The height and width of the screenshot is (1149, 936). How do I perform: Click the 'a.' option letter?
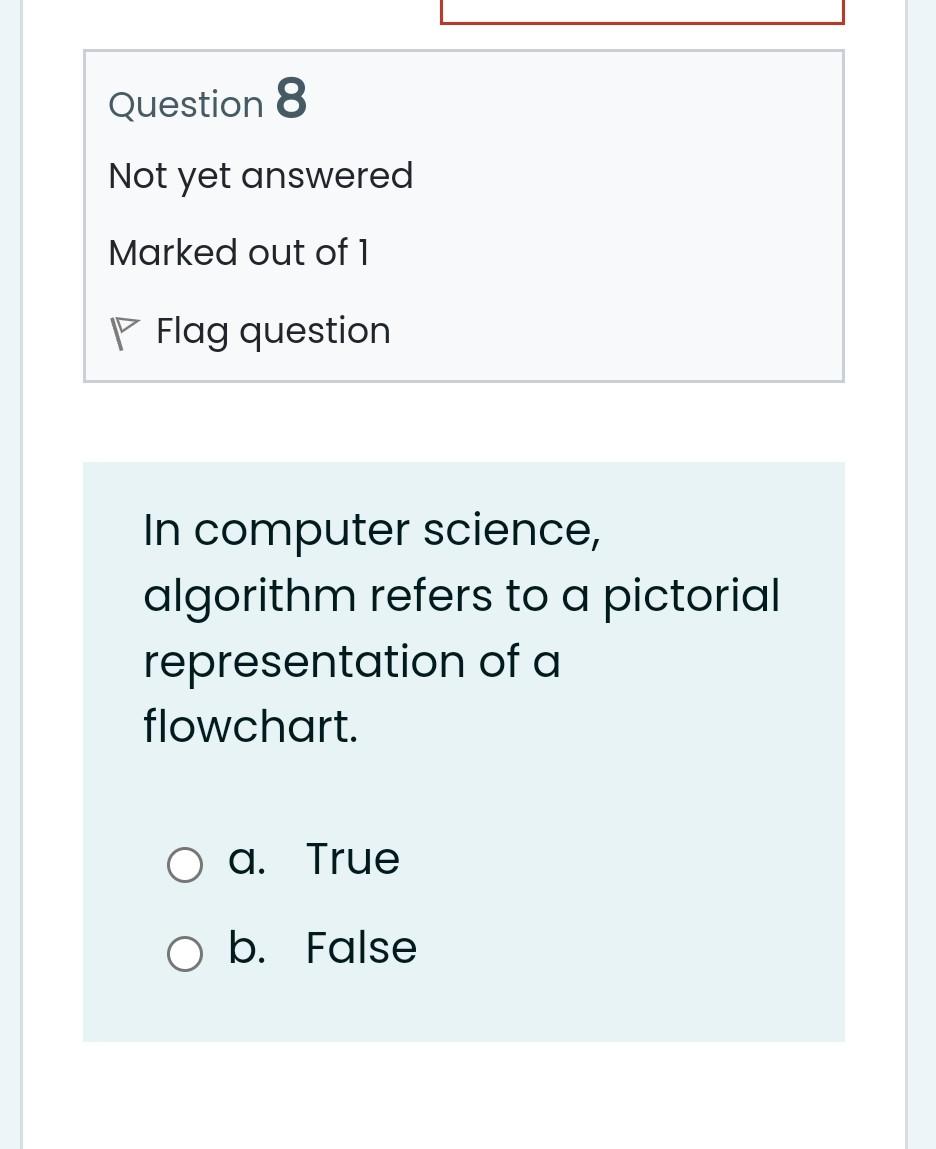tap(247, 859)
